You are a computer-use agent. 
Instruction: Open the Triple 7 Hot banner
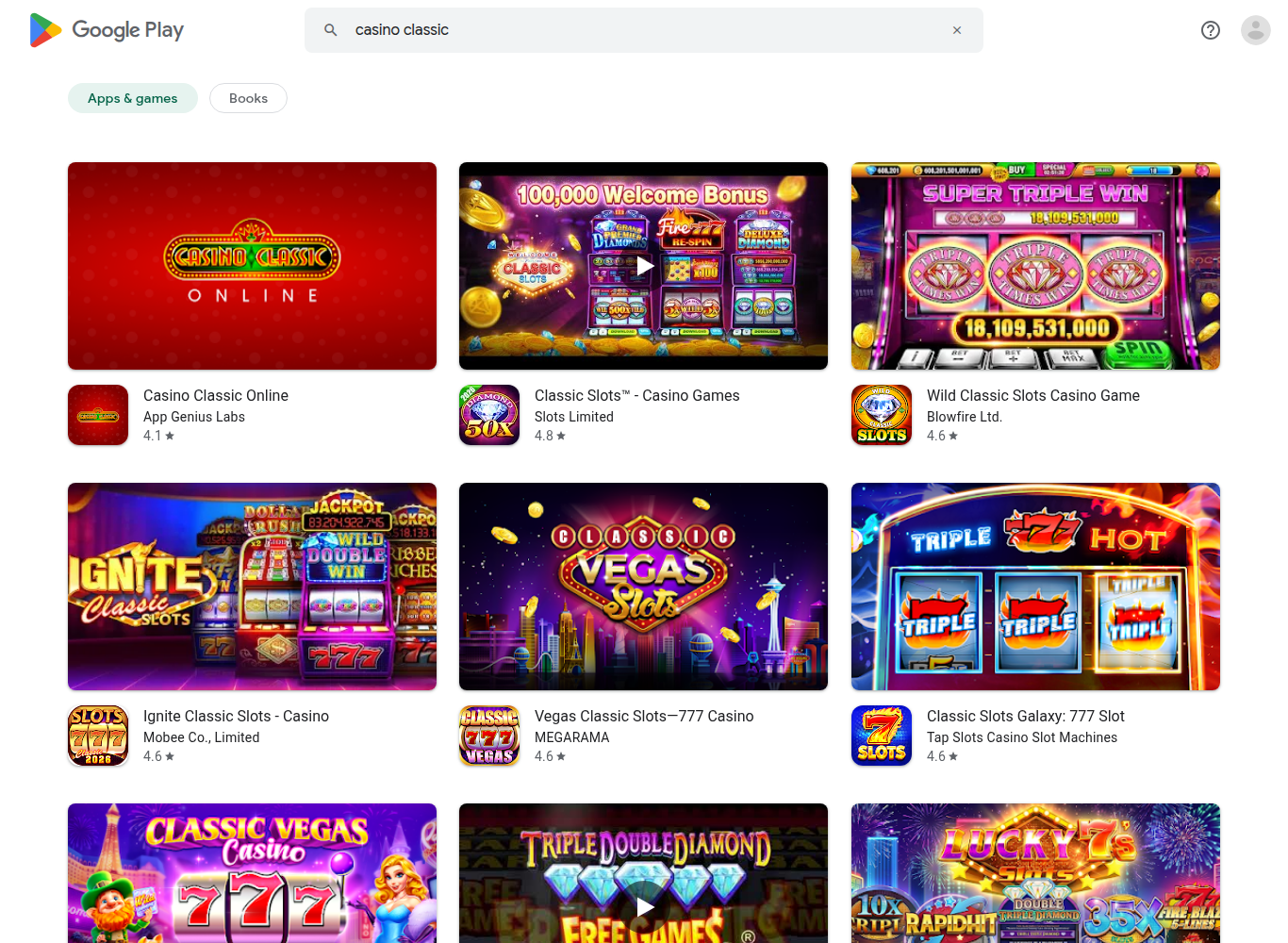(x=1035, y=587)
